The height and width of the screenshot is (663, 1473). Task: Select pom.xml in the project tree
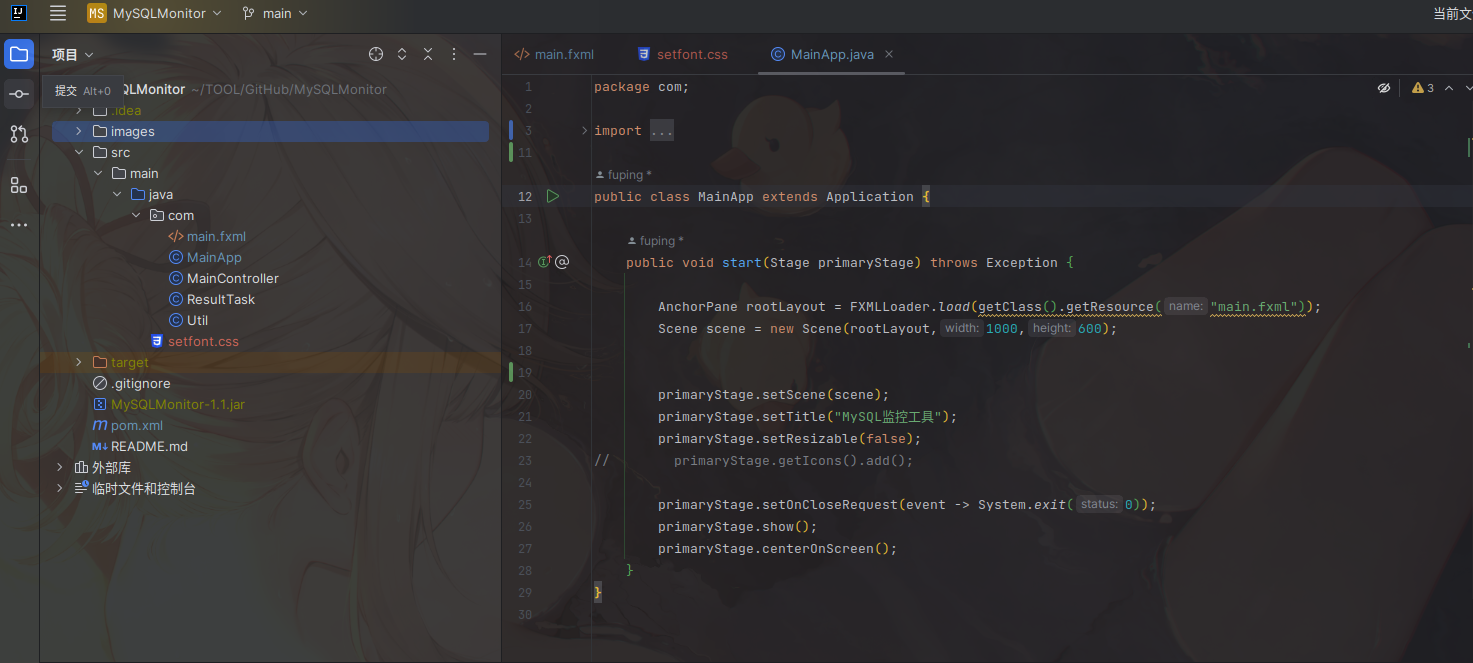(136, 425)
